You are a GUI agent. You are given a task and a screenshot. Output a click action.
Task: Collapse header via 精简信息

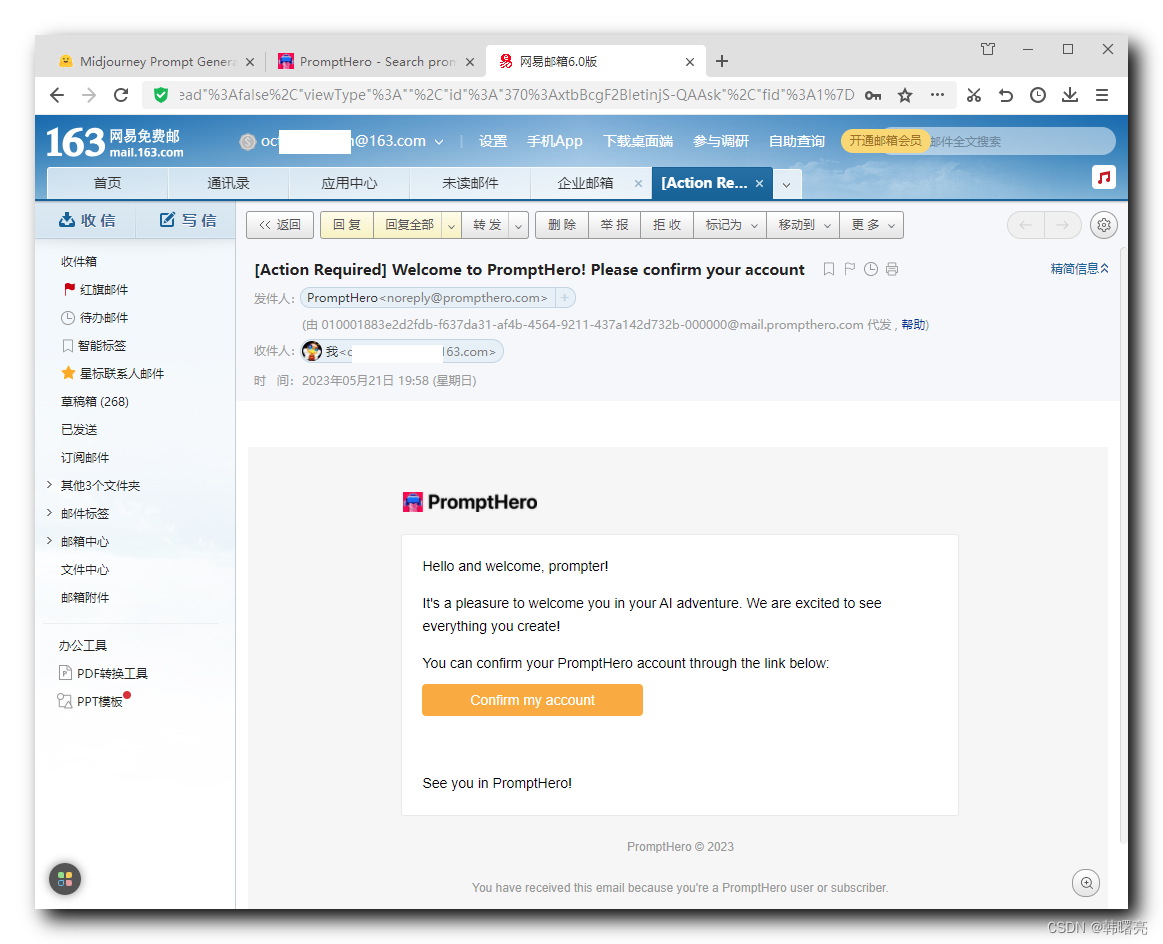click(1079, 268)
